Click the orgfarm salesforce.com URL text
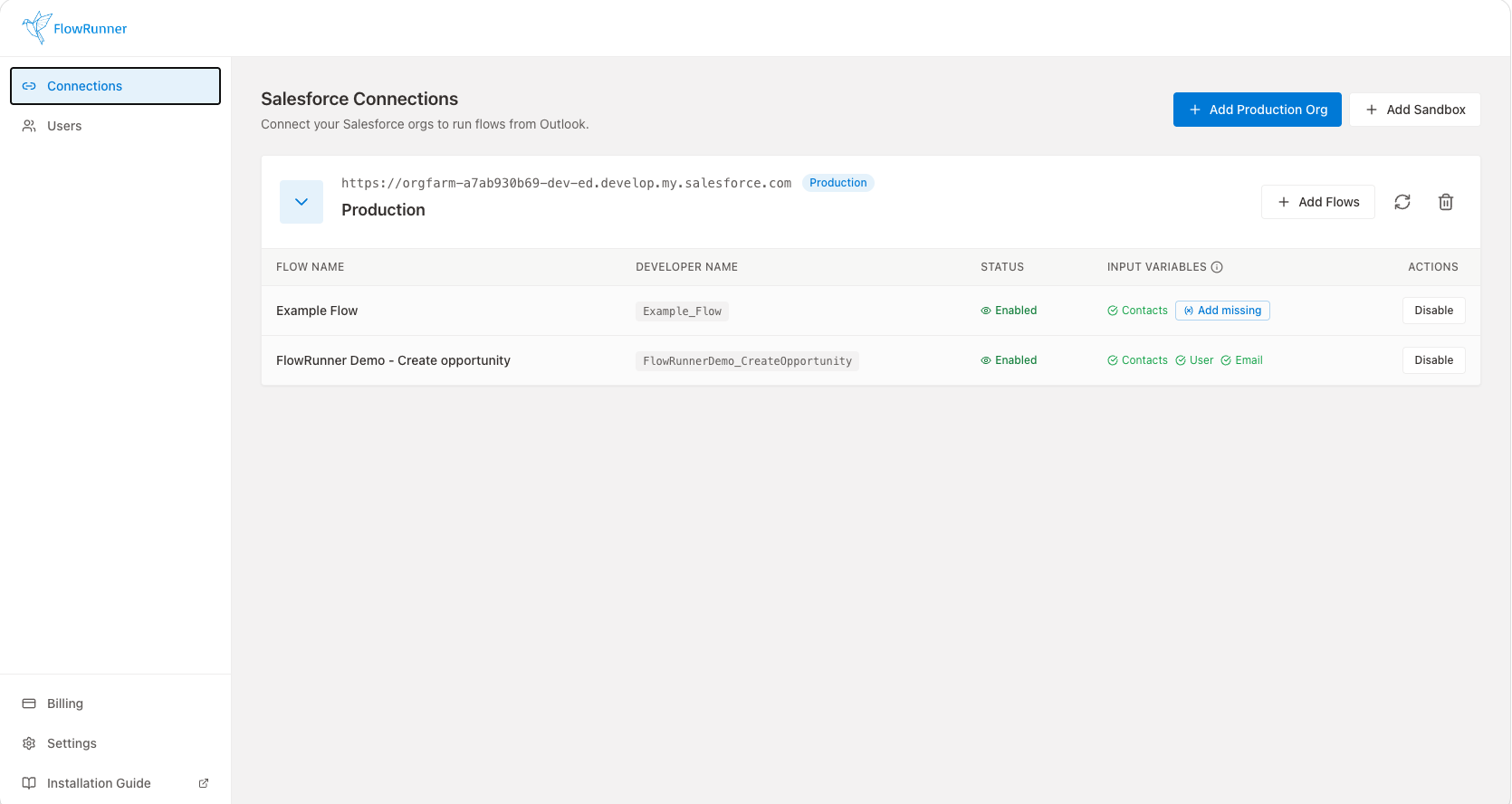1512x804 pixels. (x=566, y=183)
